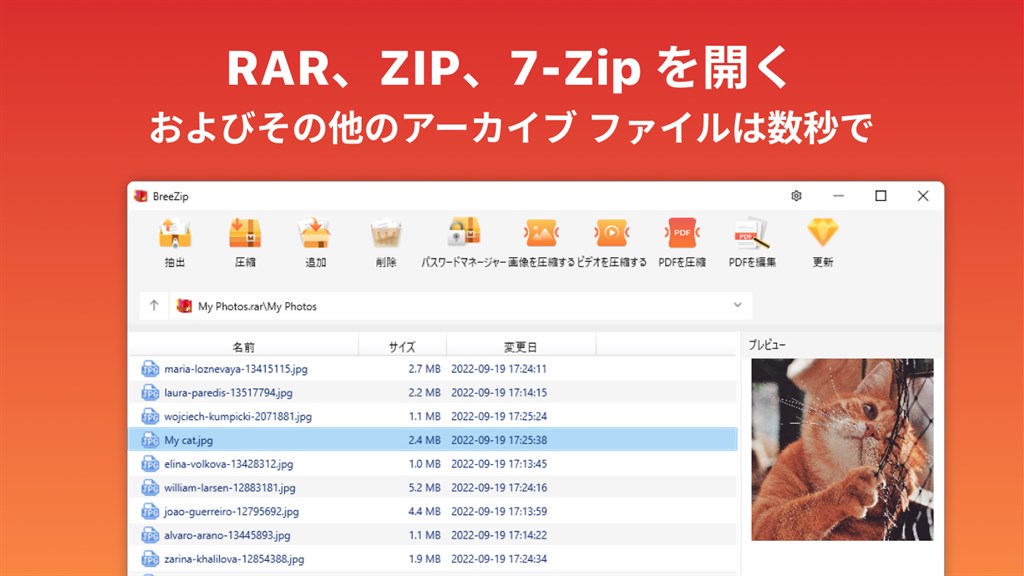Click the Preview (プレビュー) panel label
The height and width of the screenshot is (576, 1024).
coord(767,345)
